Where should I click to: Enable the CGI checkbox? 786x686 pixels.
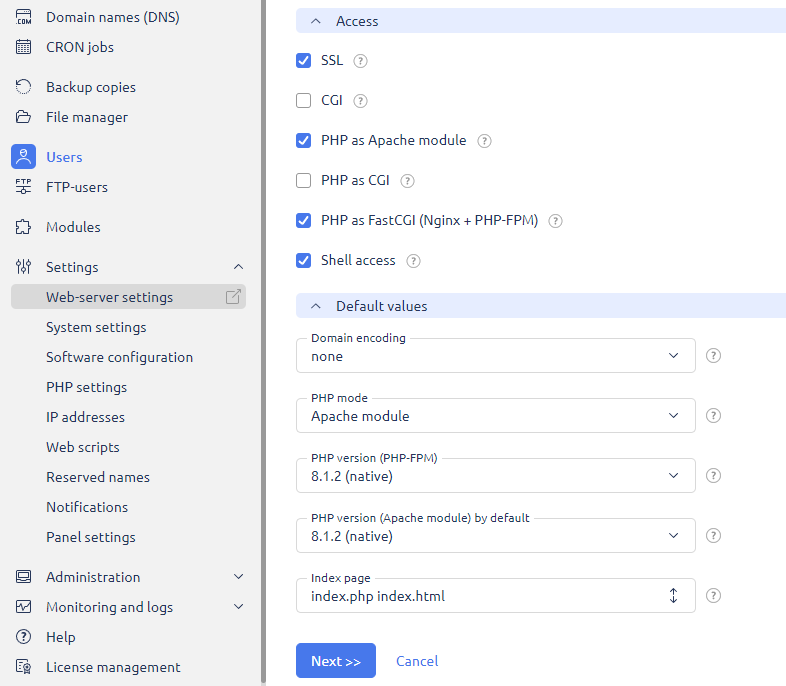click(x=304, y=101)
